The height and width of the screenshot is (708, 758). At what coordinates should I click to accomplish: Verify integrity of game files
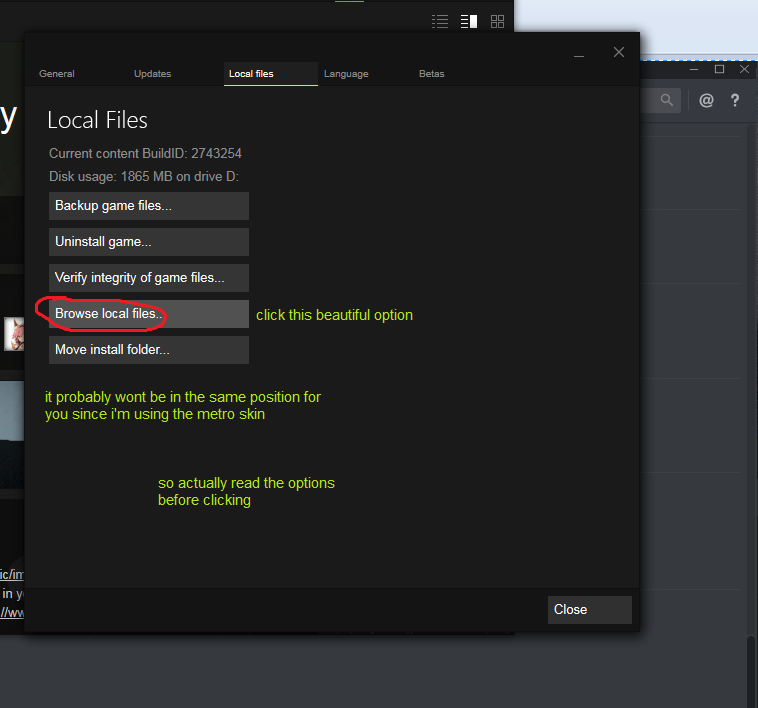point(149,278)
